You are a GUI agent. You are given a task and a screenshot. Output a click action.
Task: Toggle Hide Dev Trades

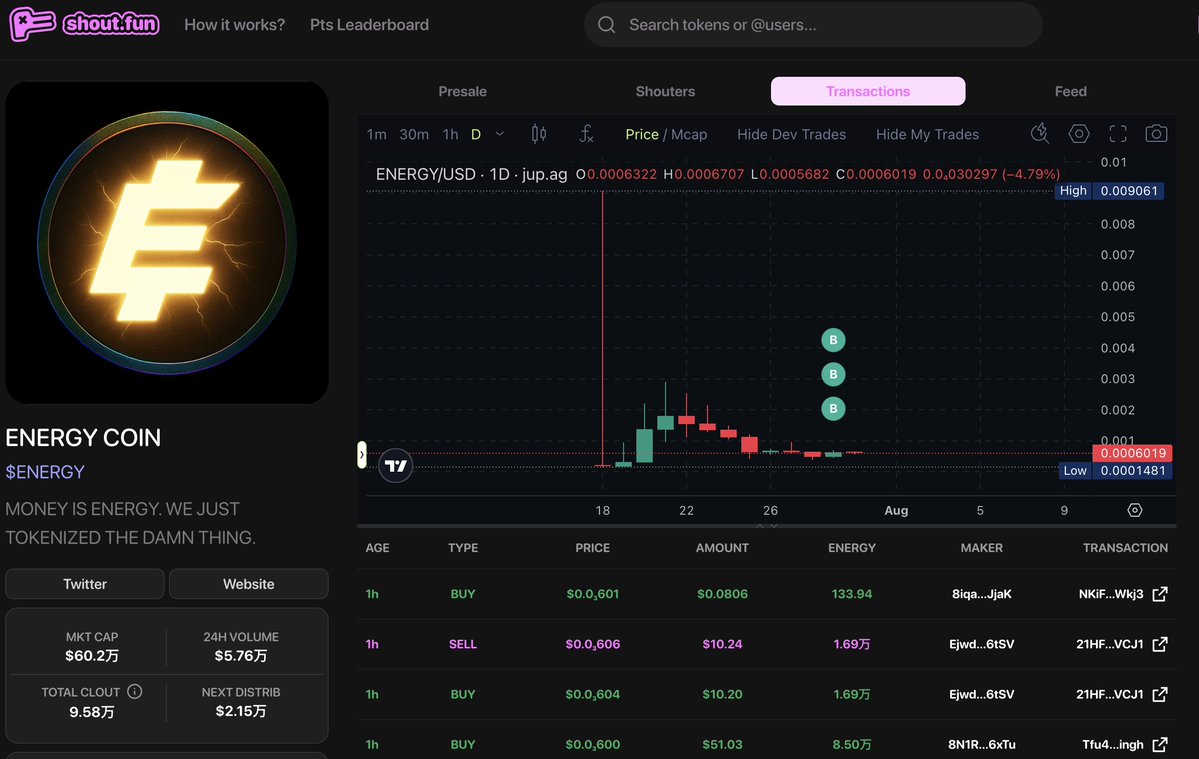click(791, 135)
